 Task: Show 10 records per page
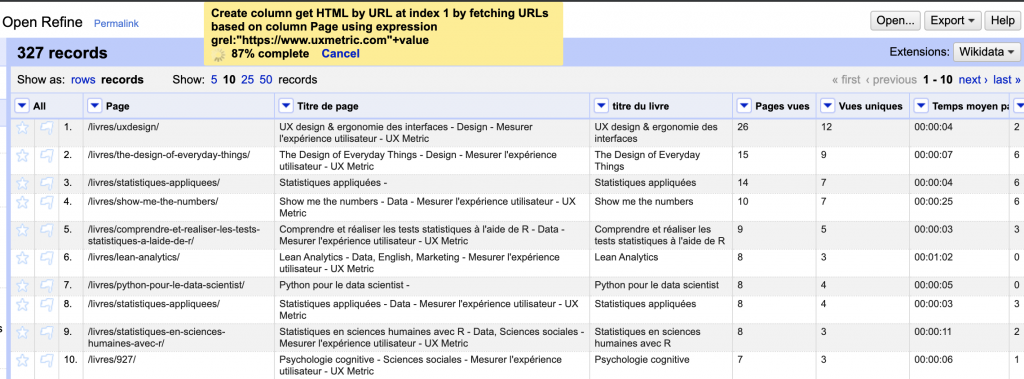click(229, 80)
